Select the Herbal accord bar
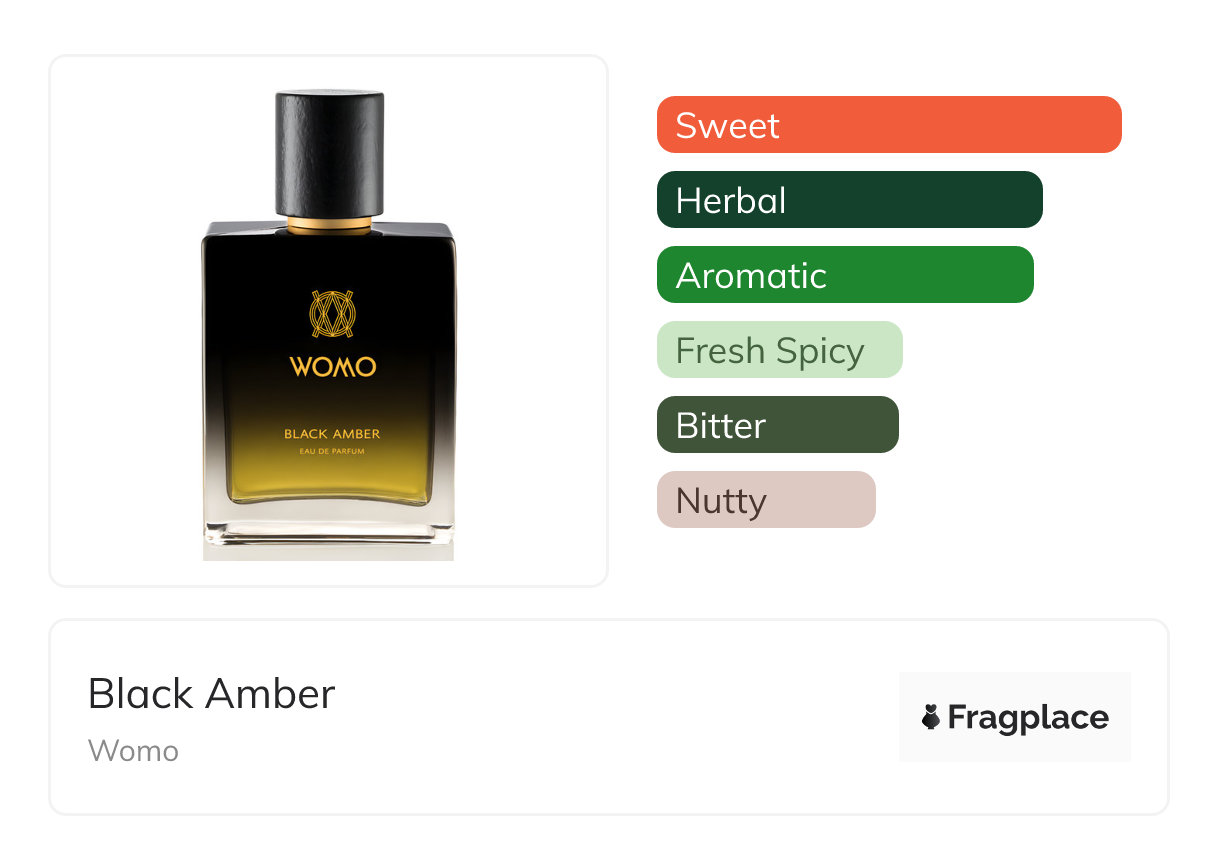1218x864 pixels. click(850, 200)
